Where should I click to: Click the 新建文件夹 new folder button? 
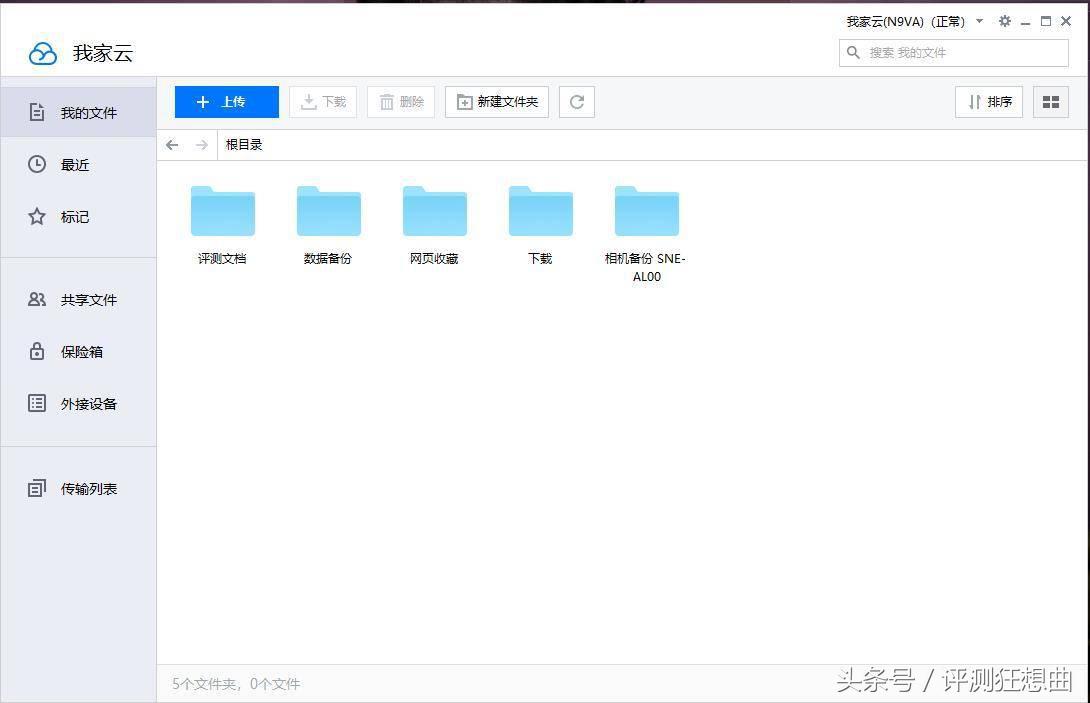[x=496, y=101]
